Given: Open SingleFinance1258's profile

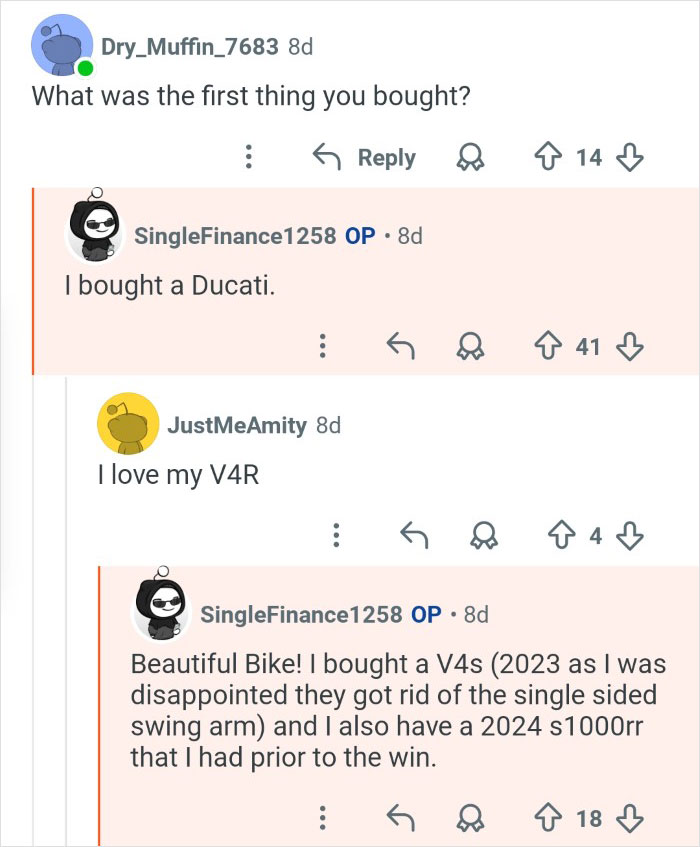Looking at the screenshot, I should pos(238,234).
